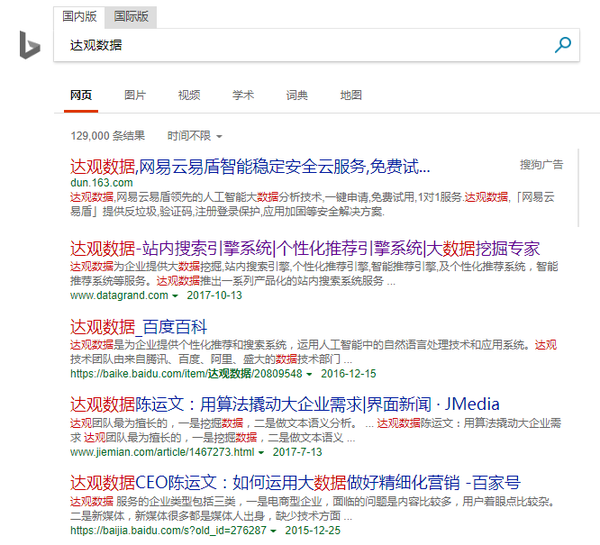Switch to the 国内版 tab
Viewport: 600px width, 545px height.
tap(79, 17)
